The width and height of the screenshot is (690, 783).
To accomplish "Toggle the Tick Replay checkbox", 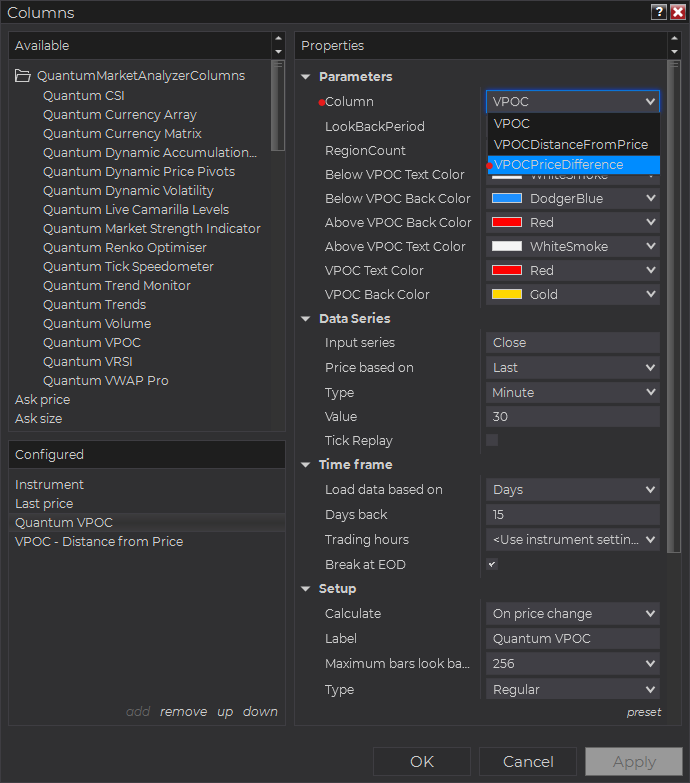I will [492, 440].
